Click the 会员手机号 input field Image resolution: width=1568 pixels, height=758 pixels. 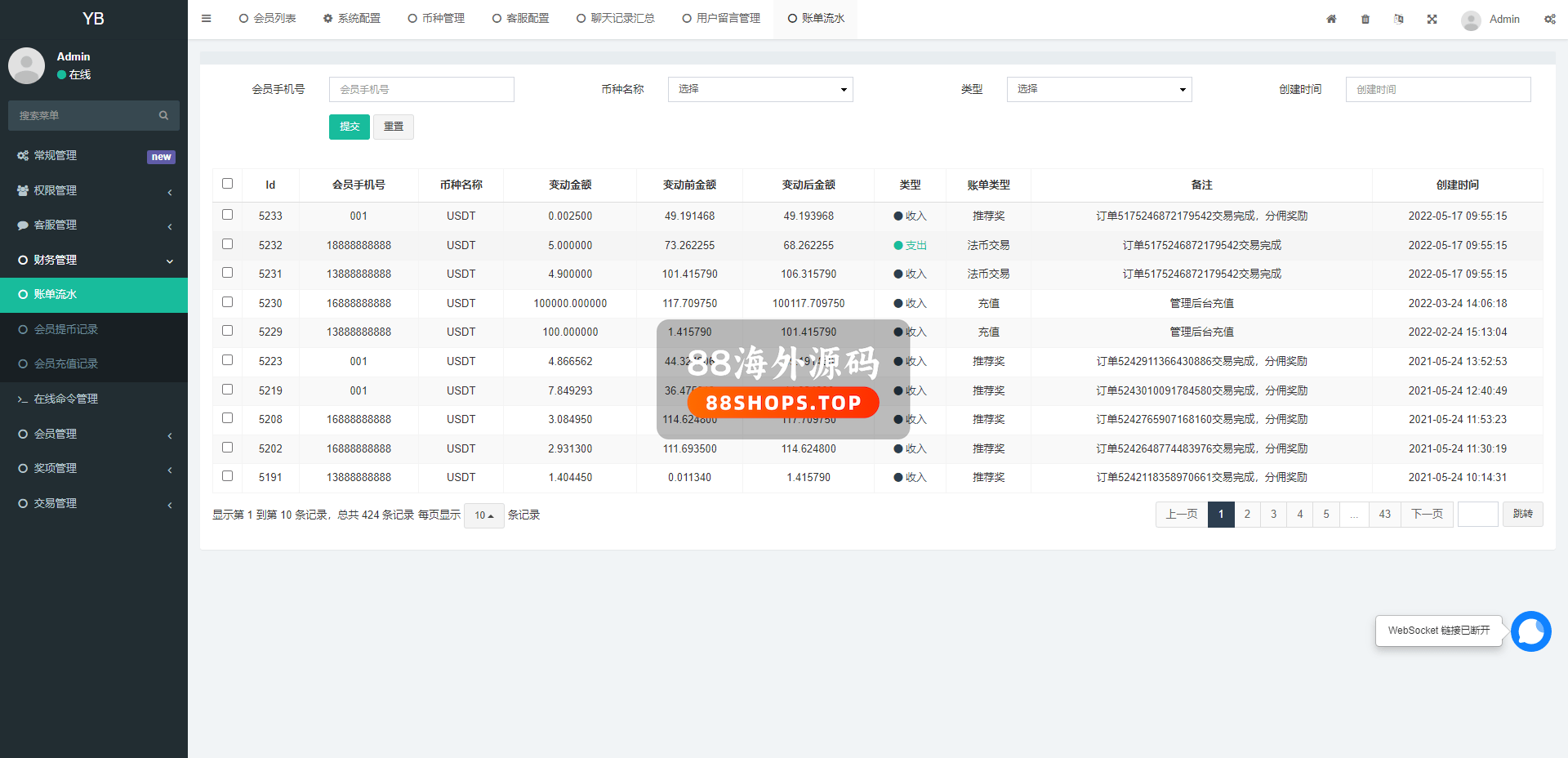click(421, 89)
